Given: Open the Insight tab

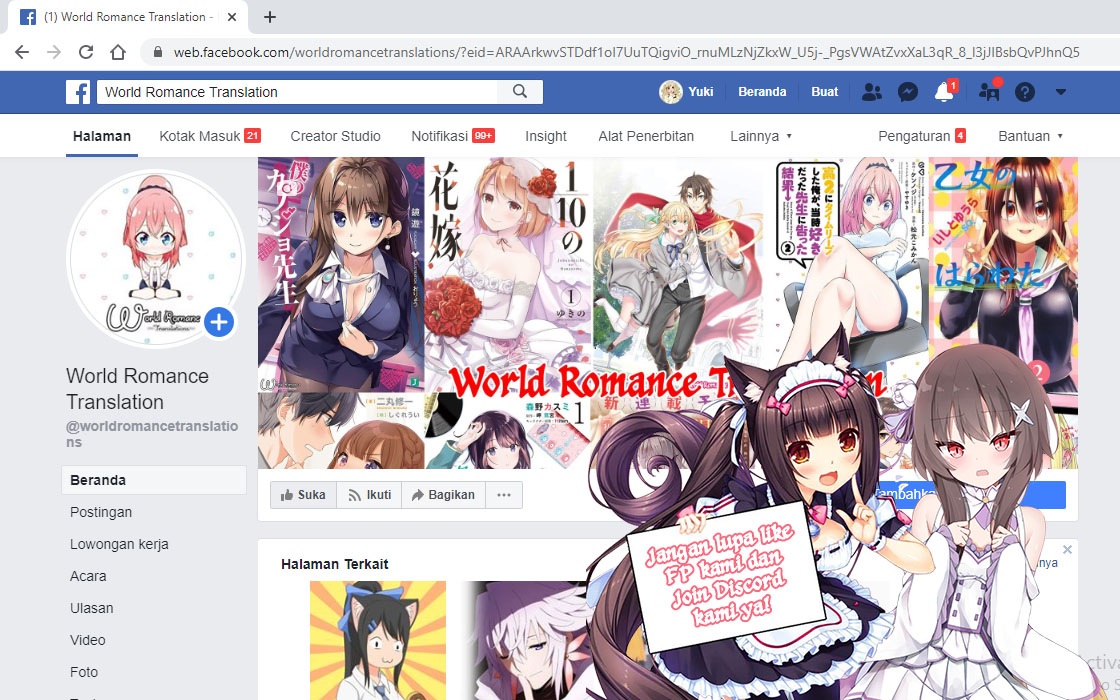Looking at the screenshot, I should click(x=545, y=135).
